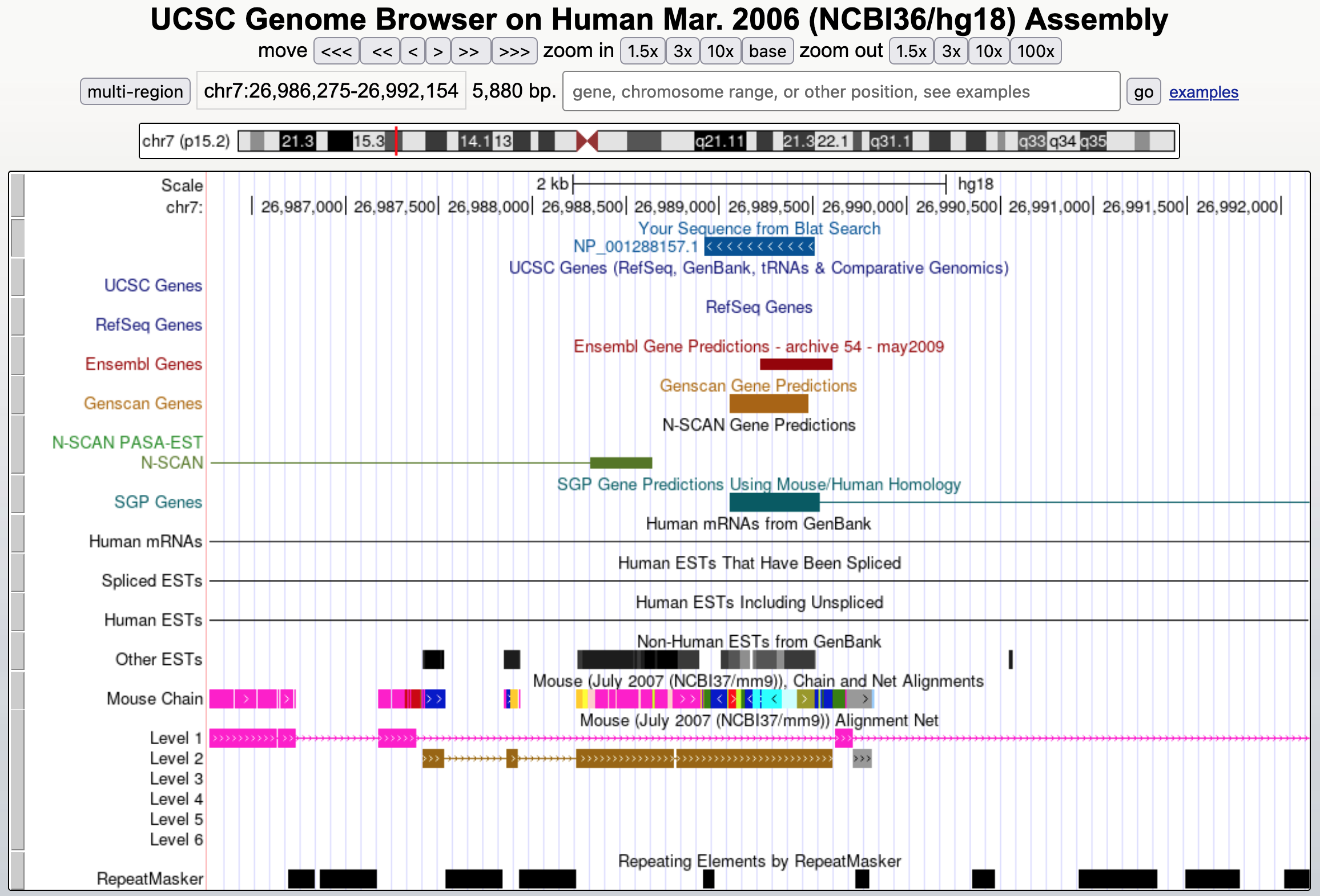Open the examples link

click(1204, 92)
